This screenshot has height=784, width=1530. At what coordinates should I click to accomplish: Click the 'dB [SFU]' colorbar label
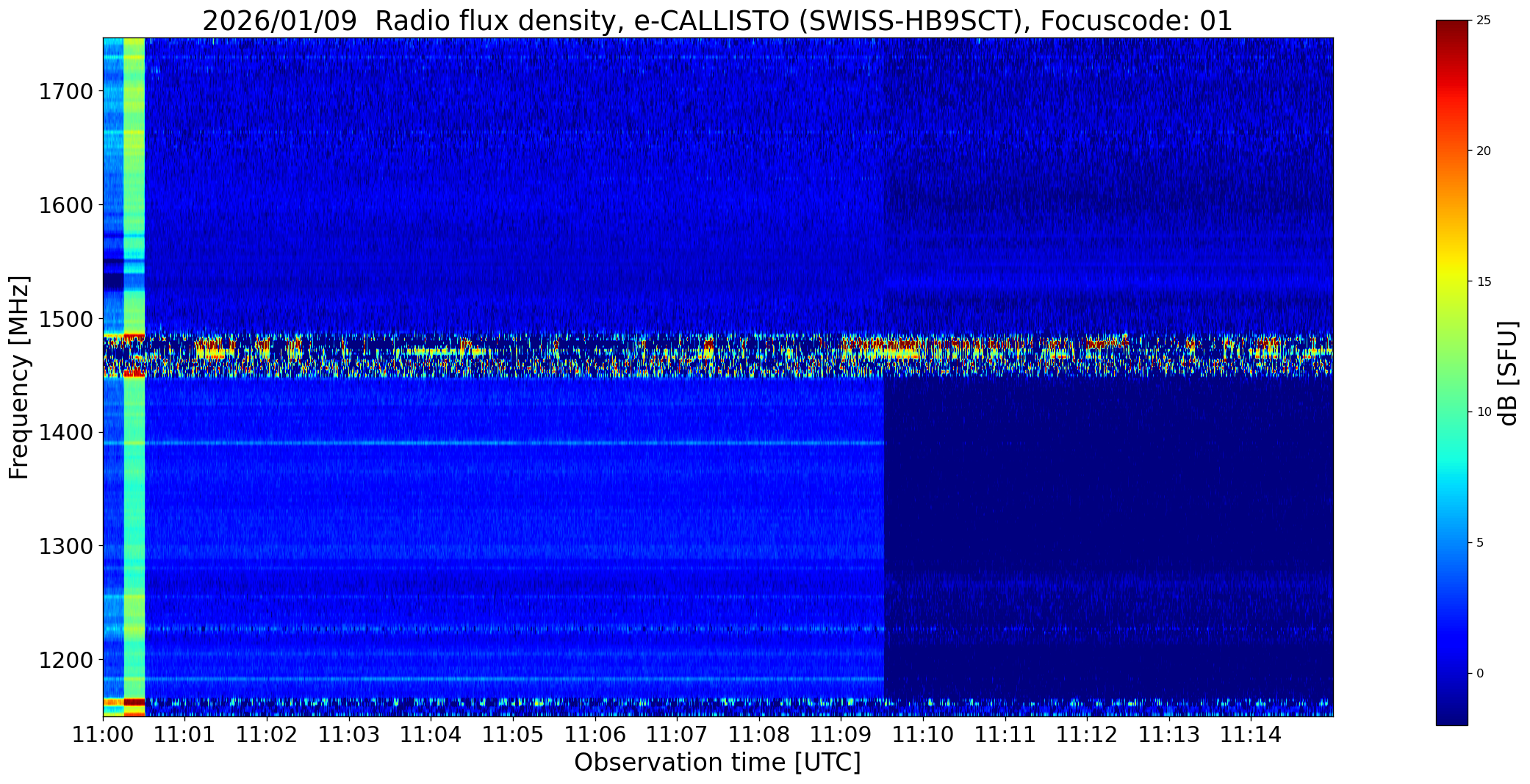pyautogui.click(x=1509, y=373)
